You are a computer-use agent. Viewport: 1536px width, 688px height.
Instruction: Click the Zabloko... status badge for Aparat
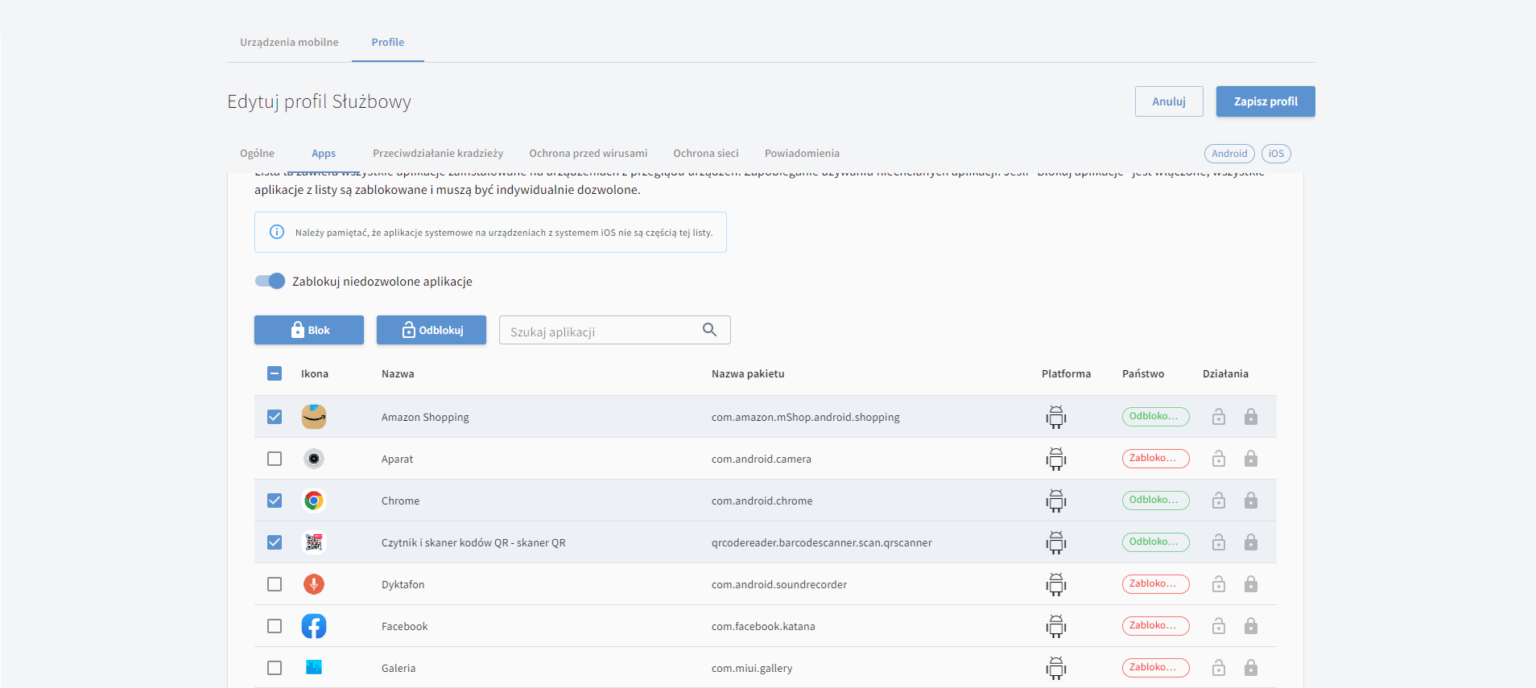1155,458
